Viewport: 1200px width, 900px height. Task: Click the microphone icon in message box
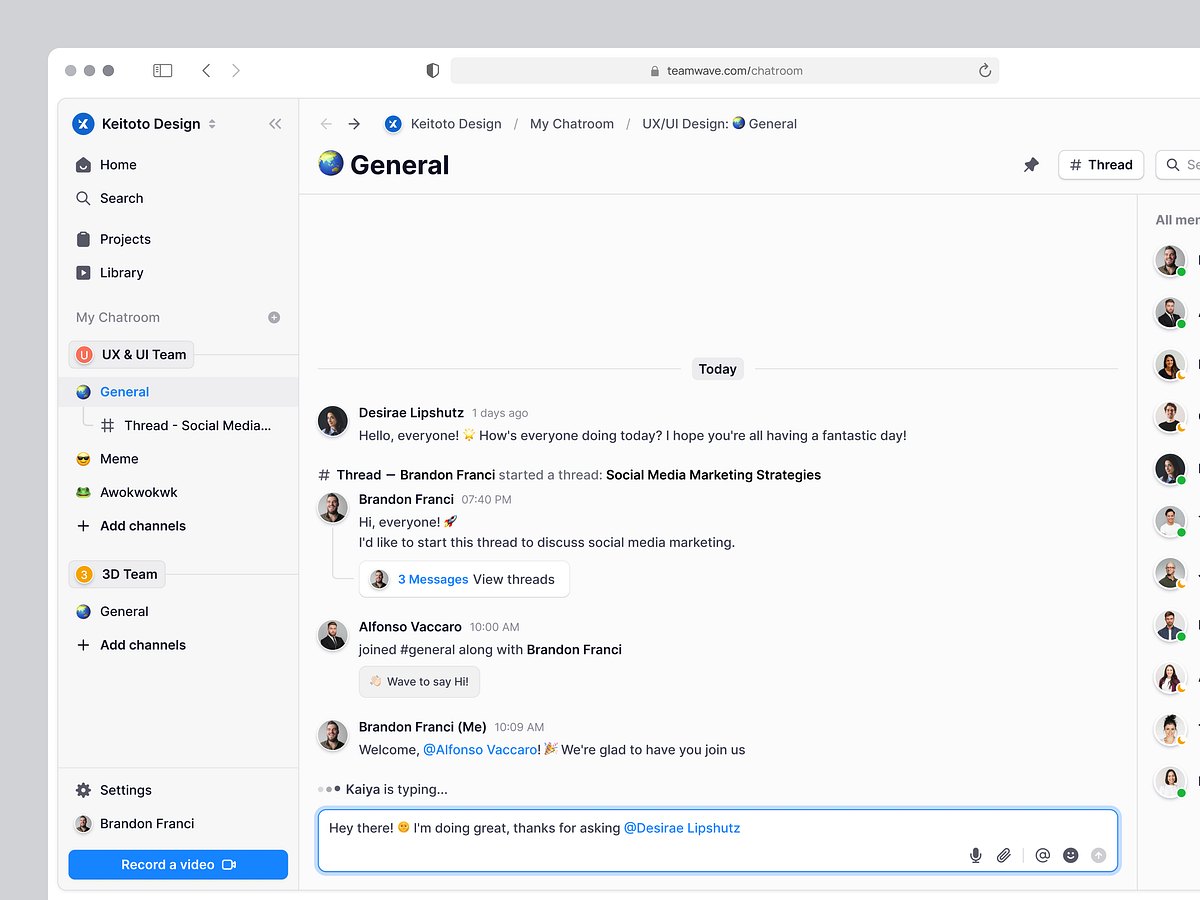coord(976,855)
